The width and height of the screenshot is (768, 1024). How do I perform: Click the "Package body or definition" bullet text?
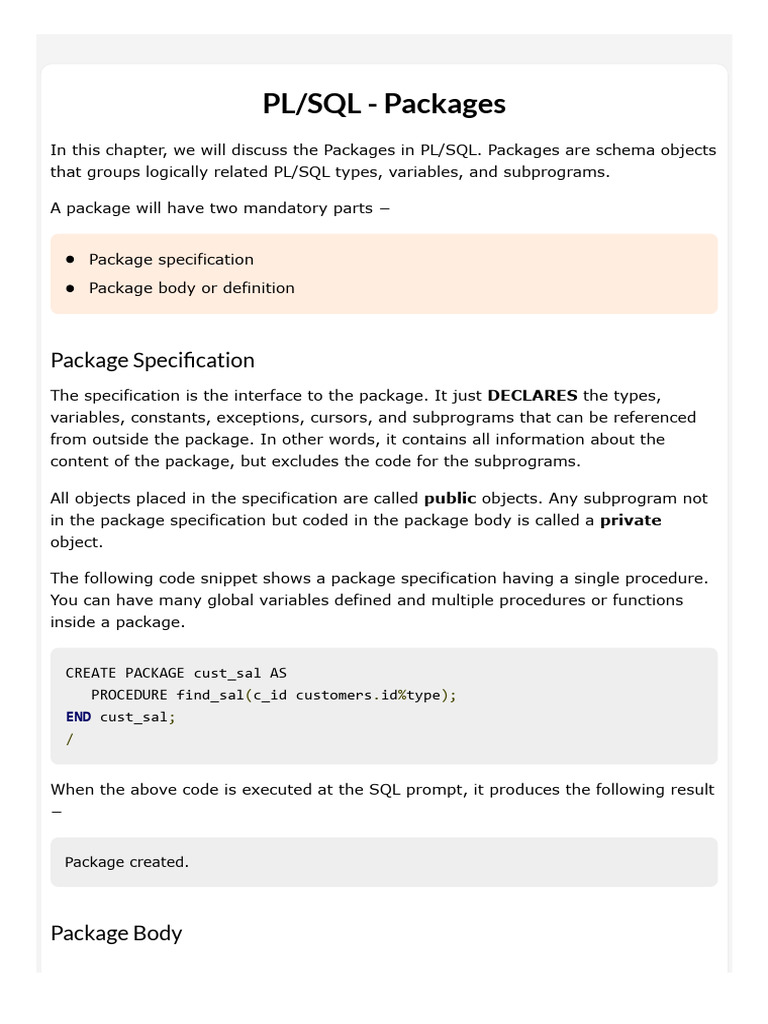191,288
